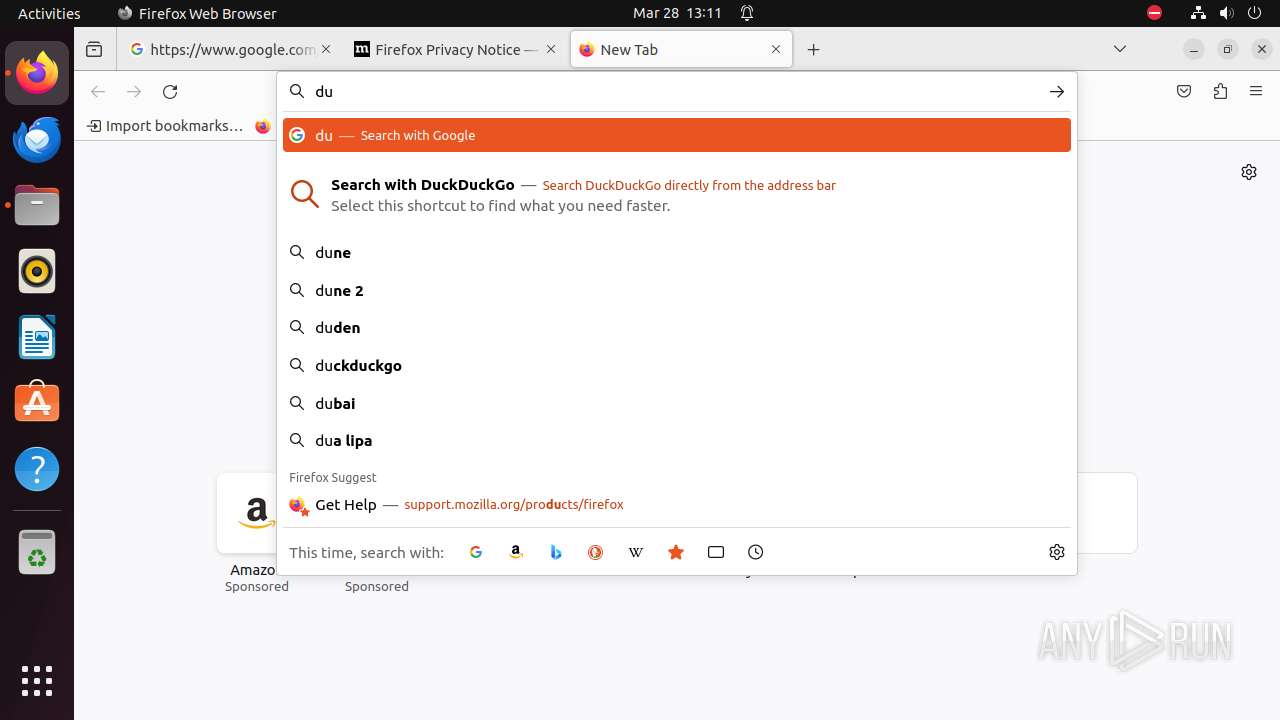
Task: Open Firefox View tab icon
Action: (94, 49)
